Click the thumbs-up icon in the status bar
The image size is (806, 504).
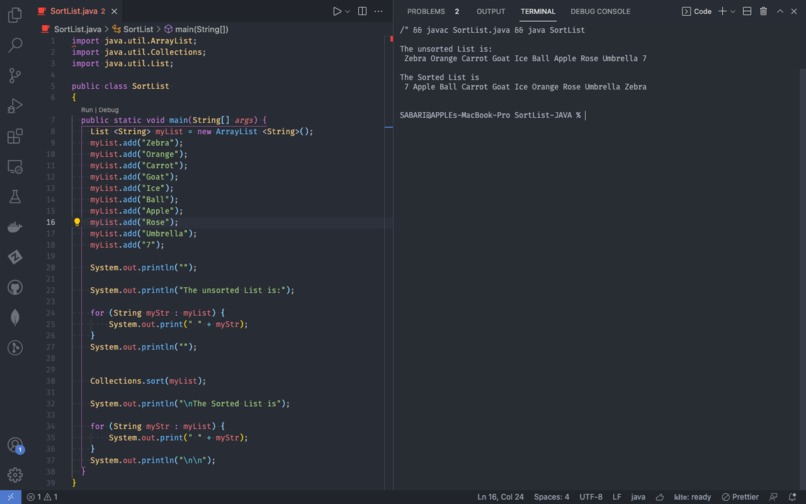pos(660,497)
